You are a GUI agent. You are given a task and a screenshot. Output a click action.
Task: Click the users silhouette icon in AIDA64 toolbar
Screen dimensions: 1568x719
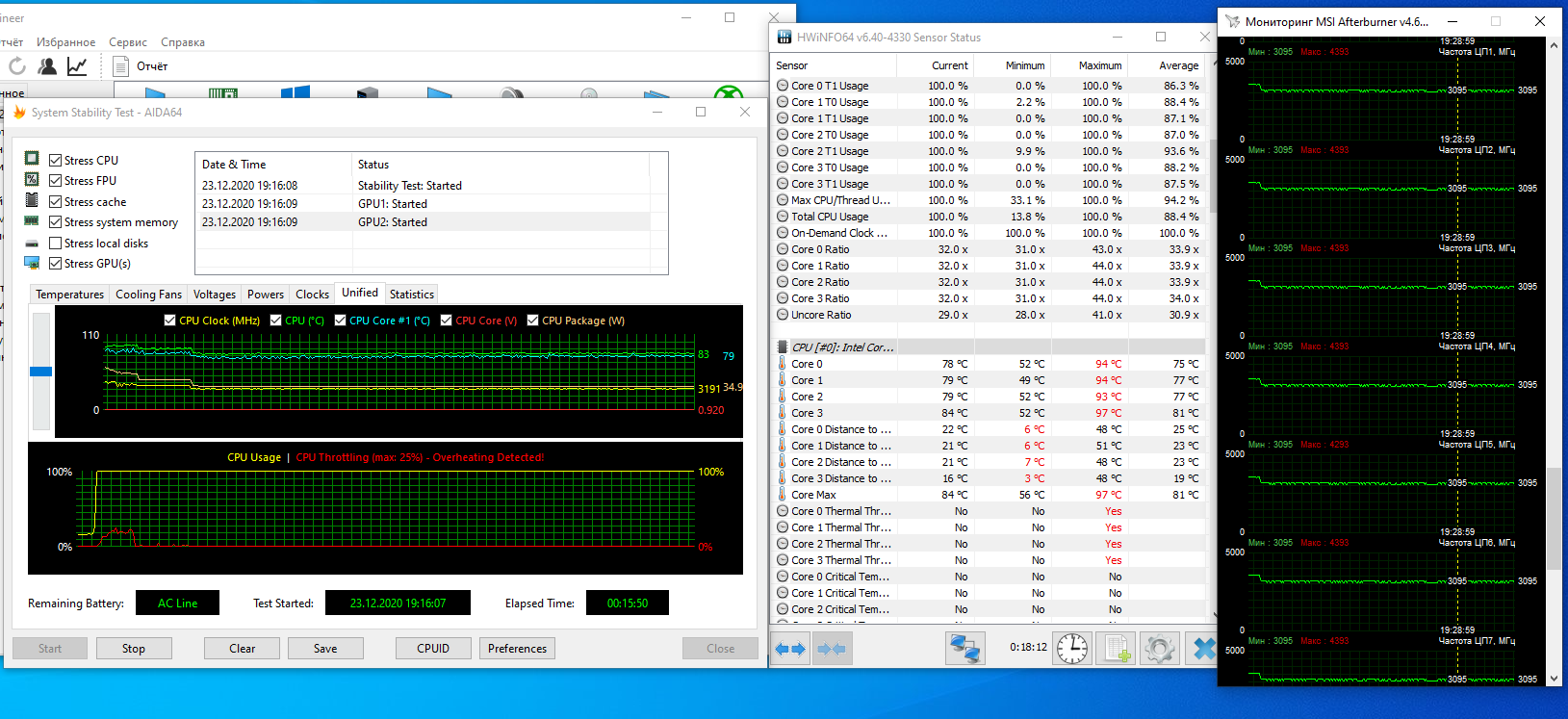(x=46, y=65)
